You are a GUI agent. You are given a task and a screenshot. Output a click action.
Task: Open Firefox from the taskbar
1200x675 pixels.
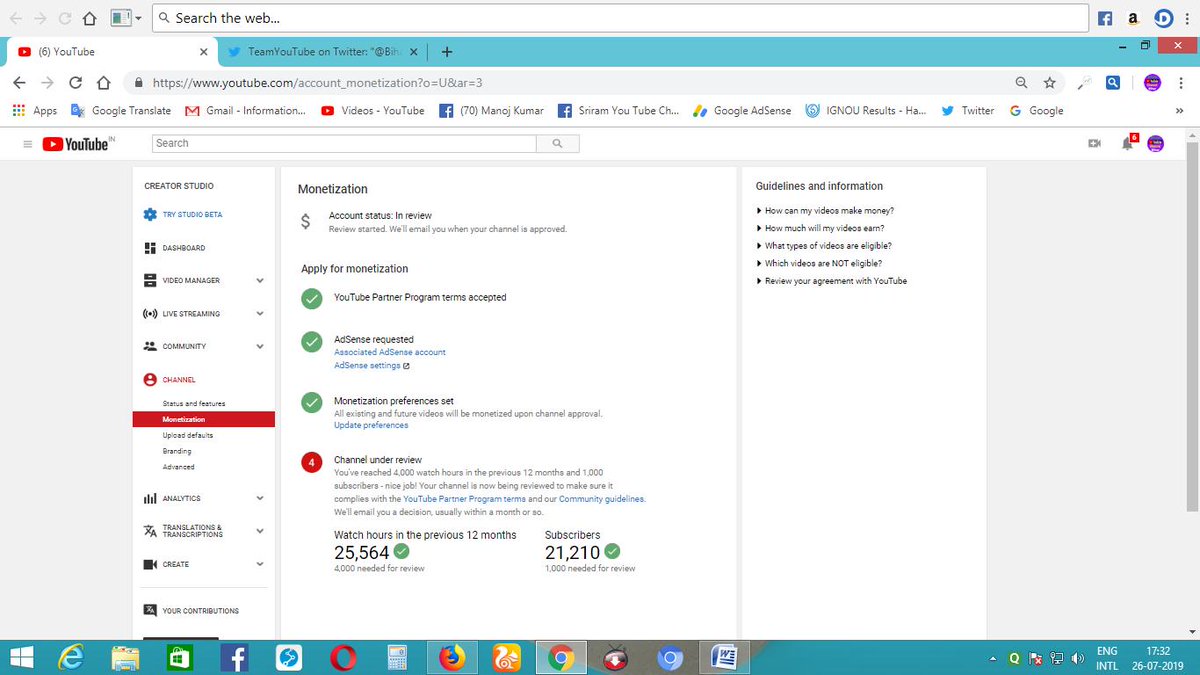(452, 658)
